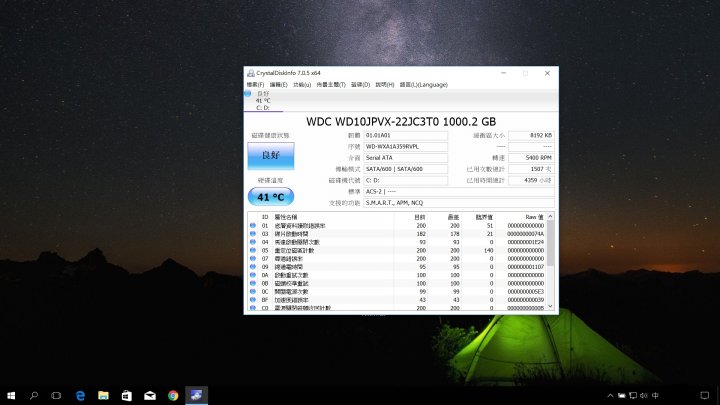Click the power-on count field 1507
720x405 pixels.
point(531,169)
